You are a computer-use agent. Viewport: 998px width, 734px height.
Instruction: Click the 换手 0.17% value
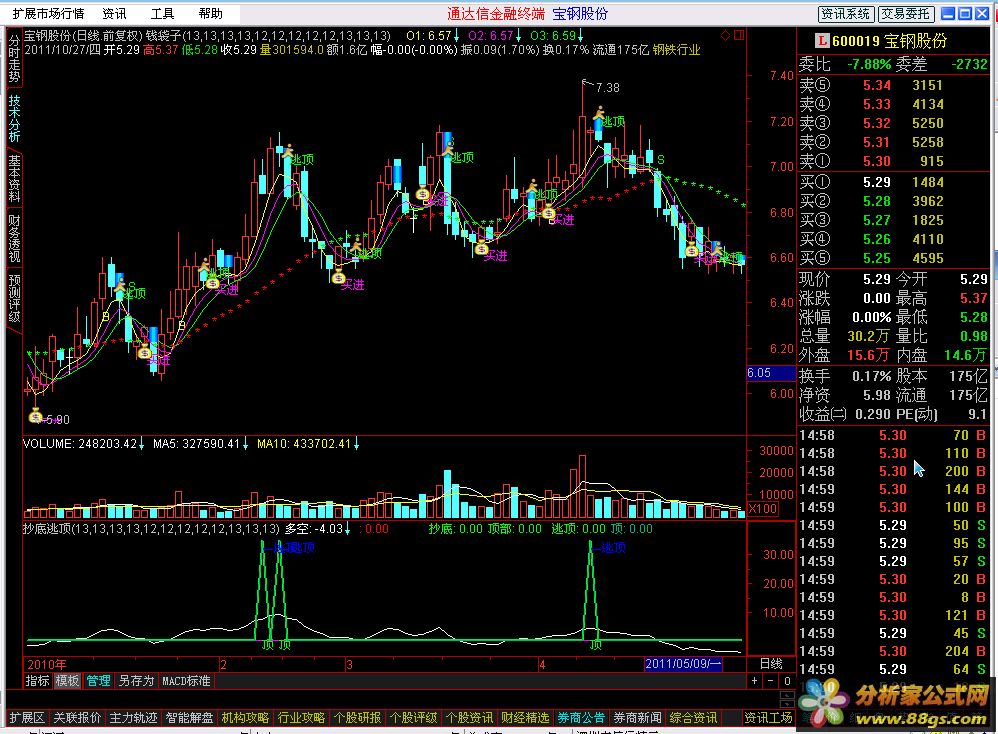pos(871,376)
